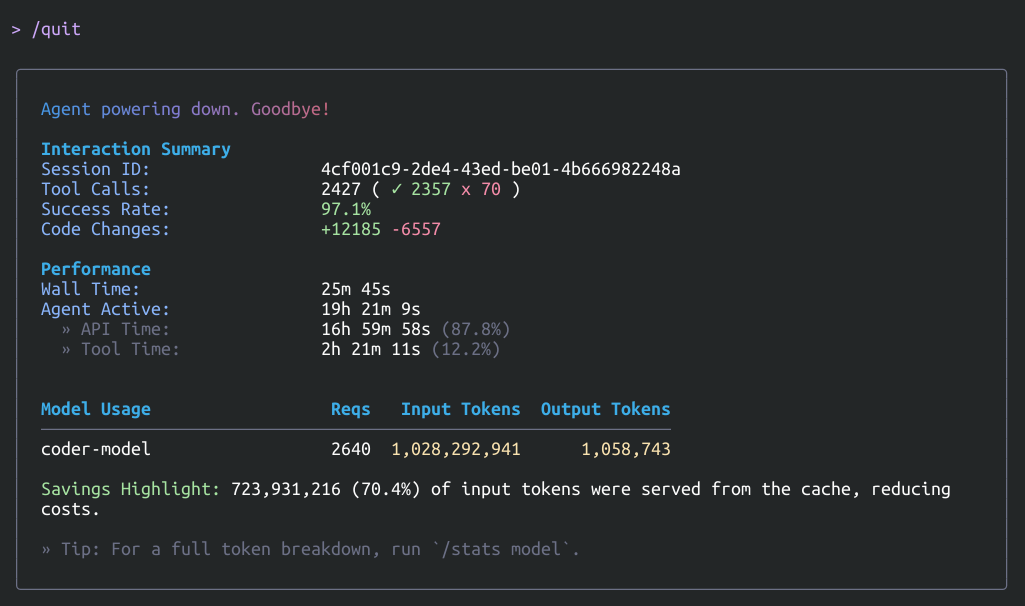This screenshot has height=606, width=1025.
Task: Click the Model Usage column header
Action: (96, 409)
